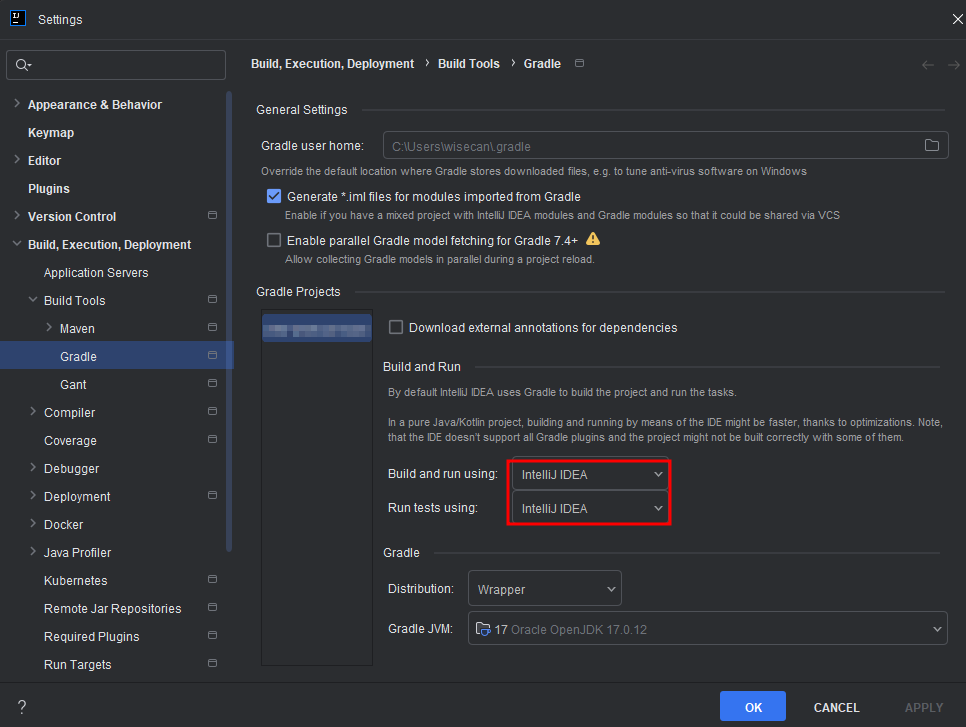The image size is (966, 727).
Task: Open the Build and run using dropdown
Action: coord(590,474)
